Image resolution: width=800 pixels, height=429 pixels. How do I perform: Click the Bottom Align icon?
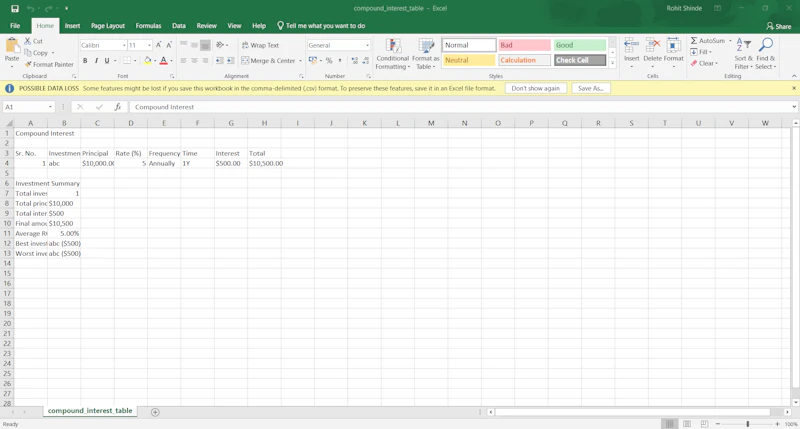[x=205, y=45]
